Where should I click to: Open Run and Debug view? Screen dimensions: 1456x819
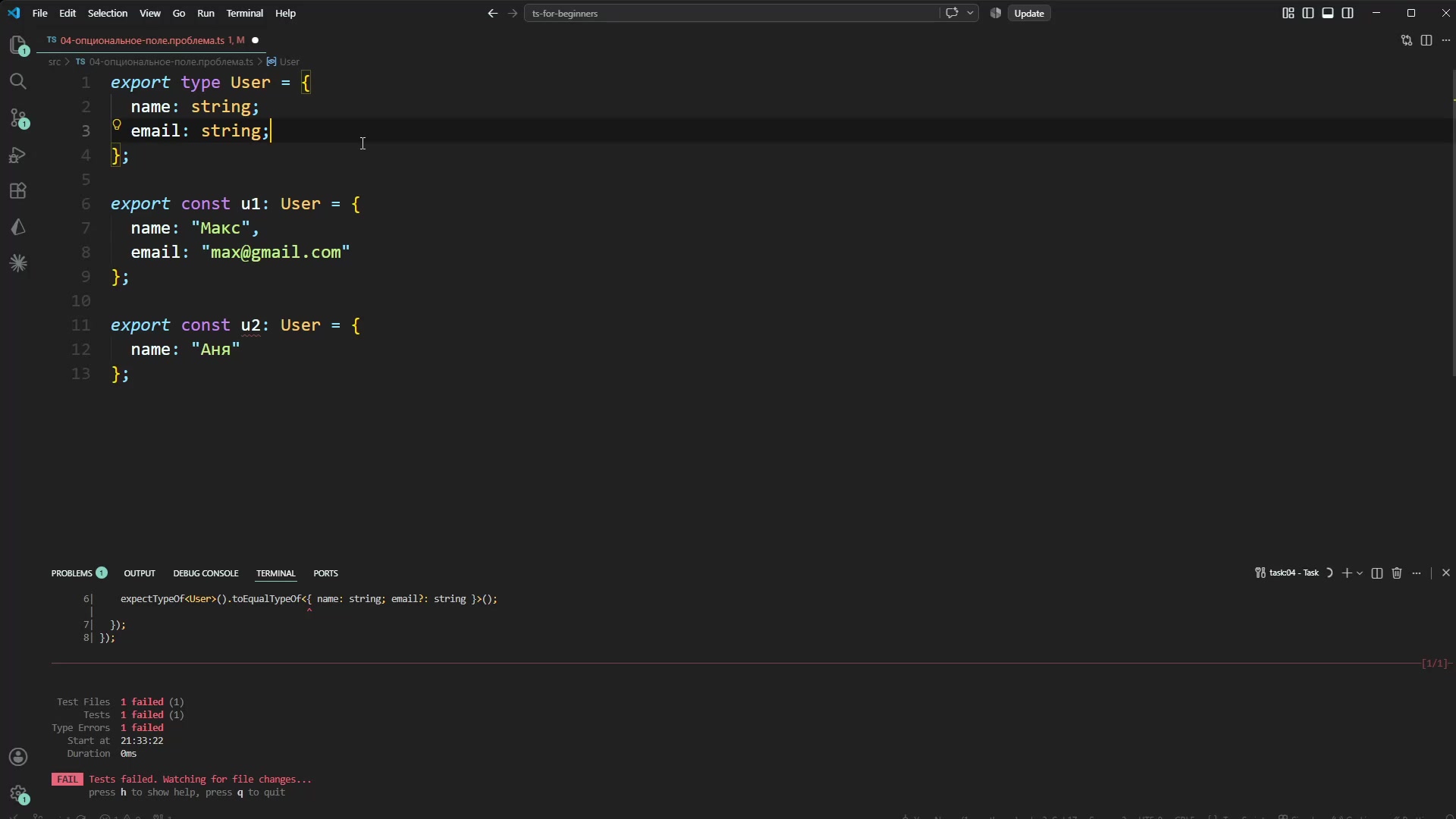18,155
